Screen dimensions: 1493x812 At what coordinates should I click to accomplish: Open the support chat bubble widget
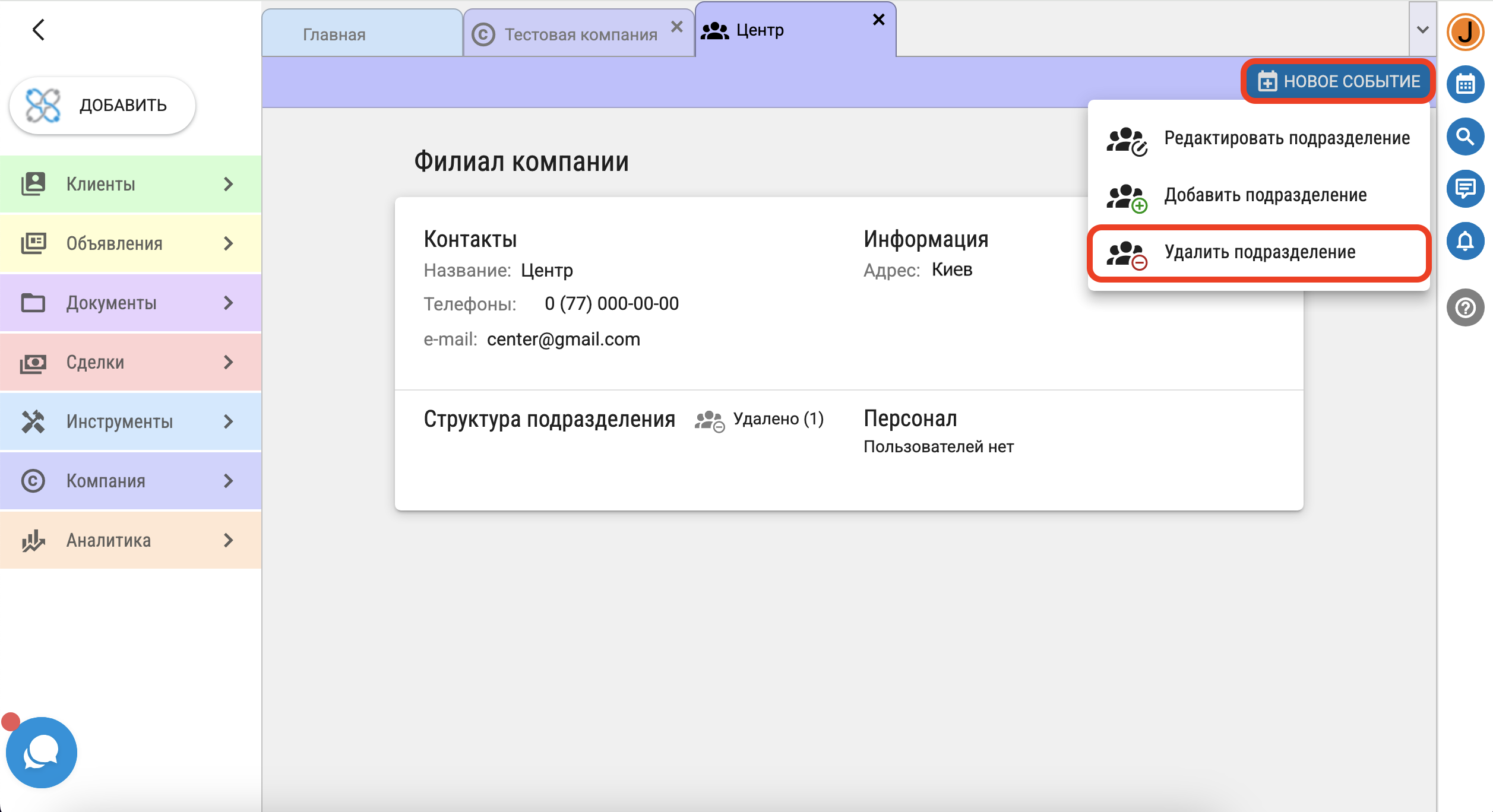pos(41,752)
